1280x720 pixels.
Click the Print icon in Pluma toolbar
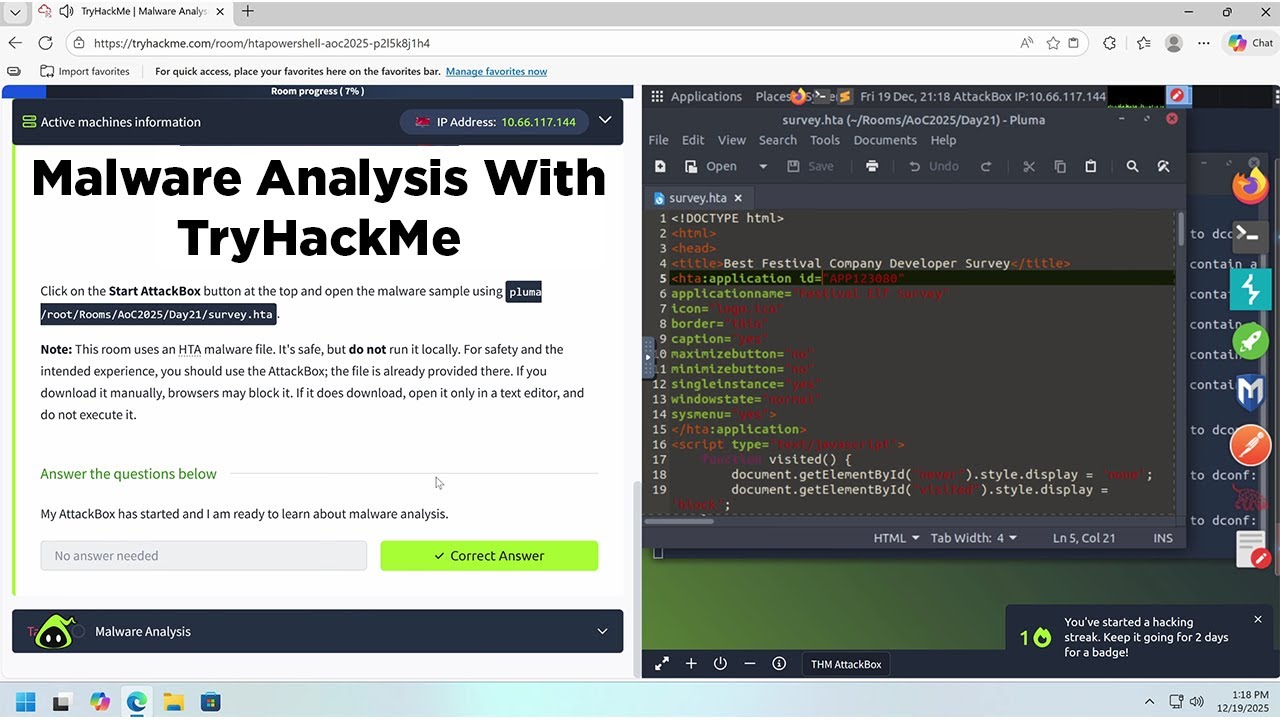[x=872, y=167]
